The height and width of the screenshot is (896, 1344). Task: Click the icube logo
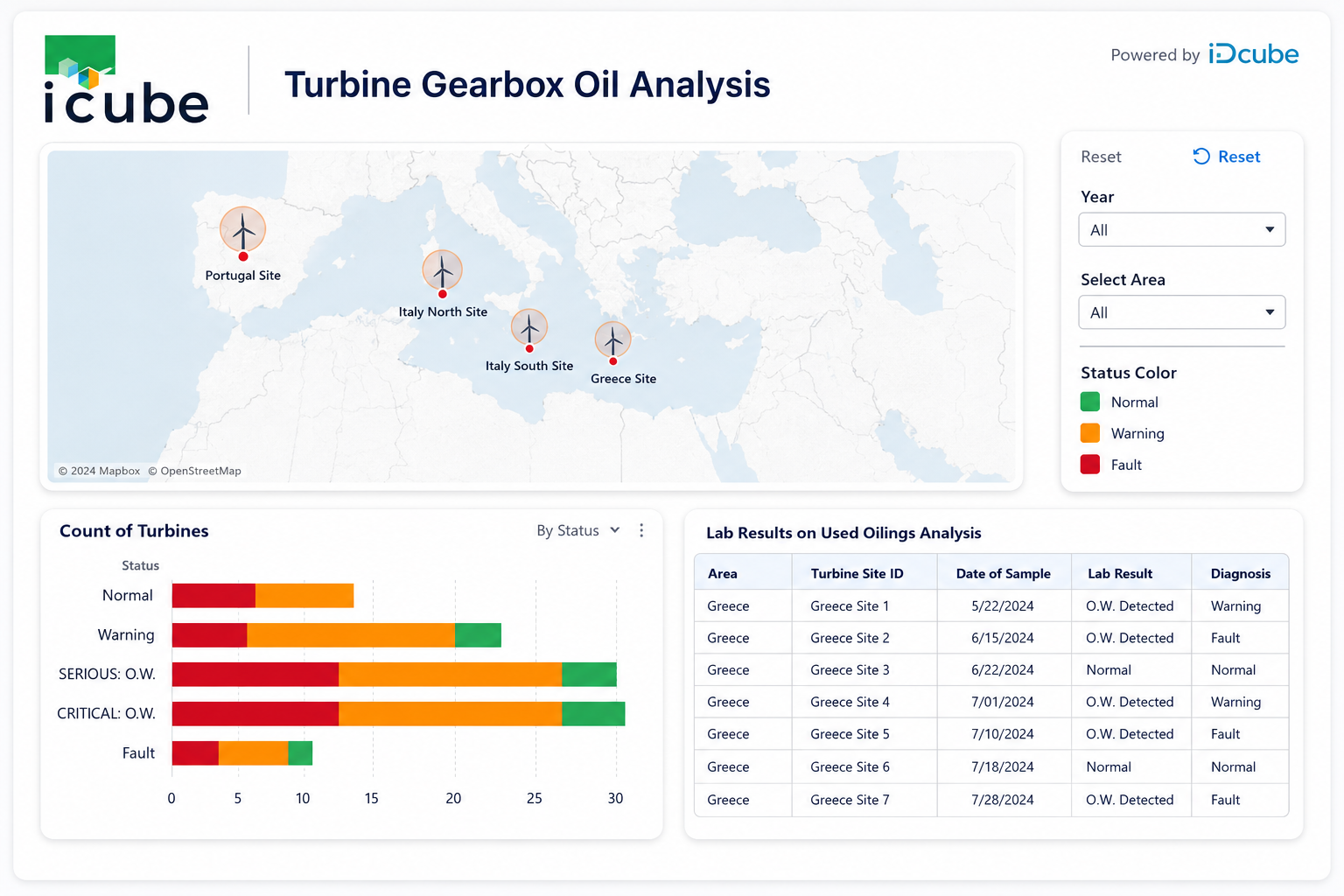coord(126,79)
